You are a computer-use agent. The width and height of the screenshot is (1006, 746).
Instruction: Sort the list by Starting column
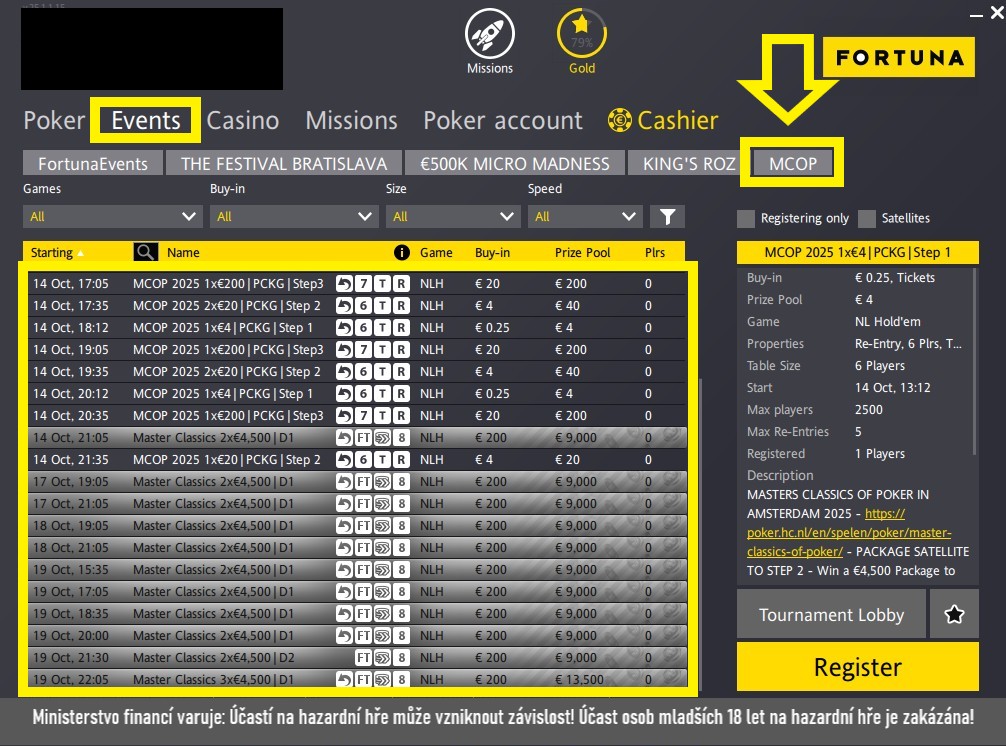(56, 252)
